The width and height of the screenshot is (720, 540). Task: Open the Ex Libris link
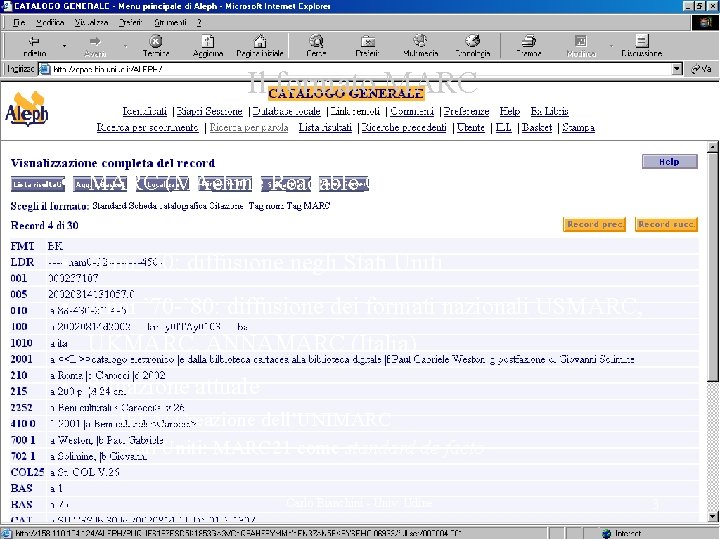tap(549, 111)
